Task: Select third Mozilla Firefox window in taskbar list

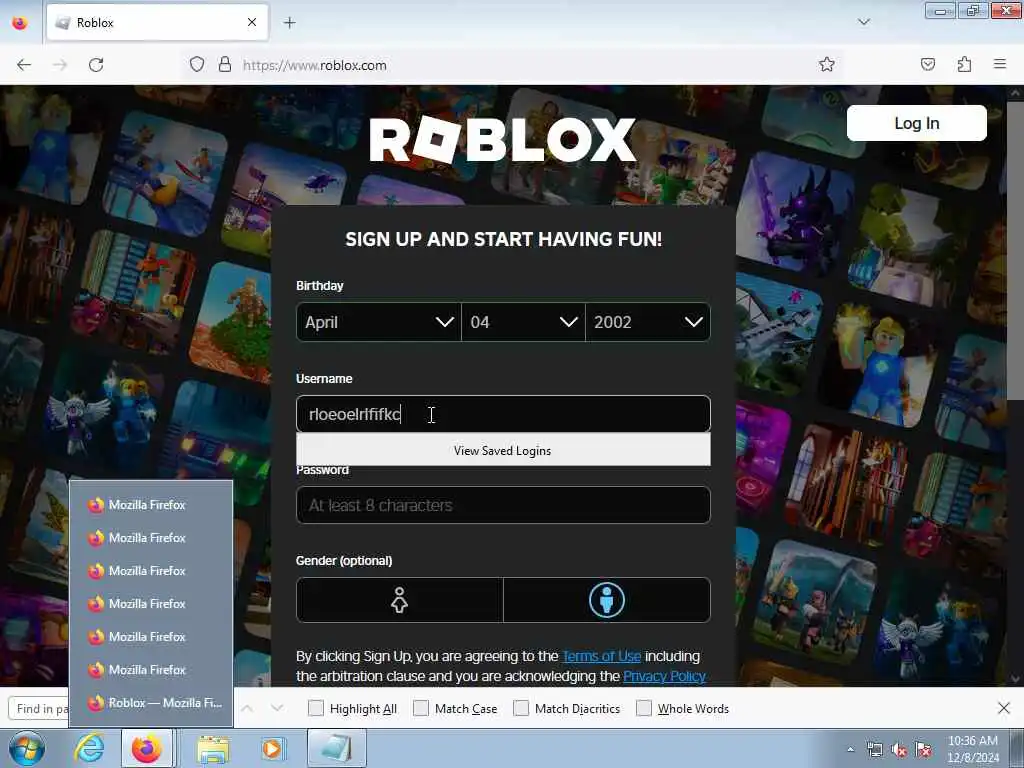Action: tap(151, 571)
